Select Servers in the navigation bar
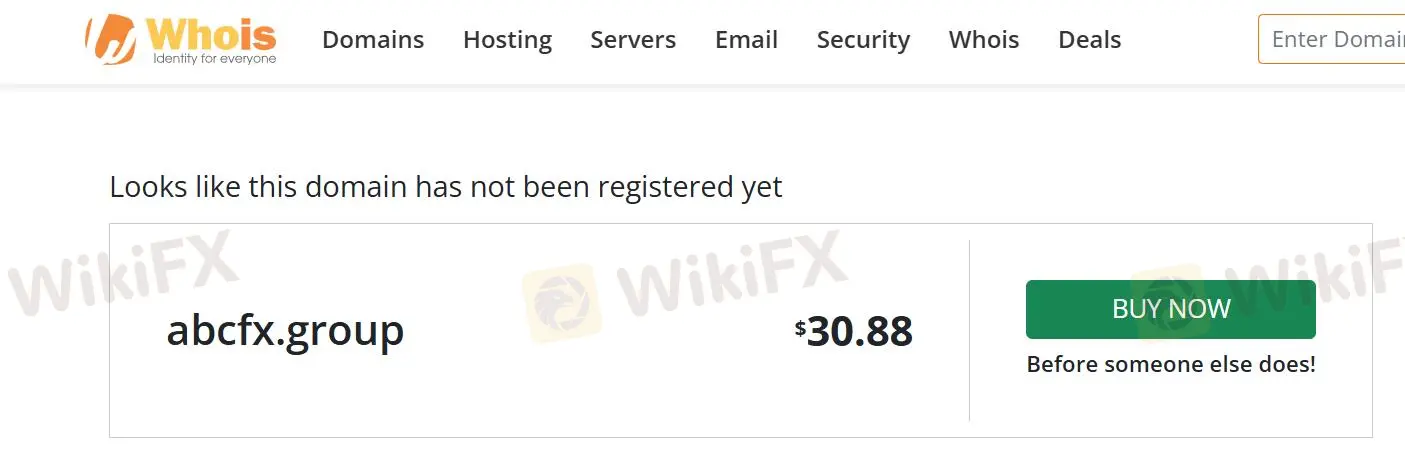 633,40
